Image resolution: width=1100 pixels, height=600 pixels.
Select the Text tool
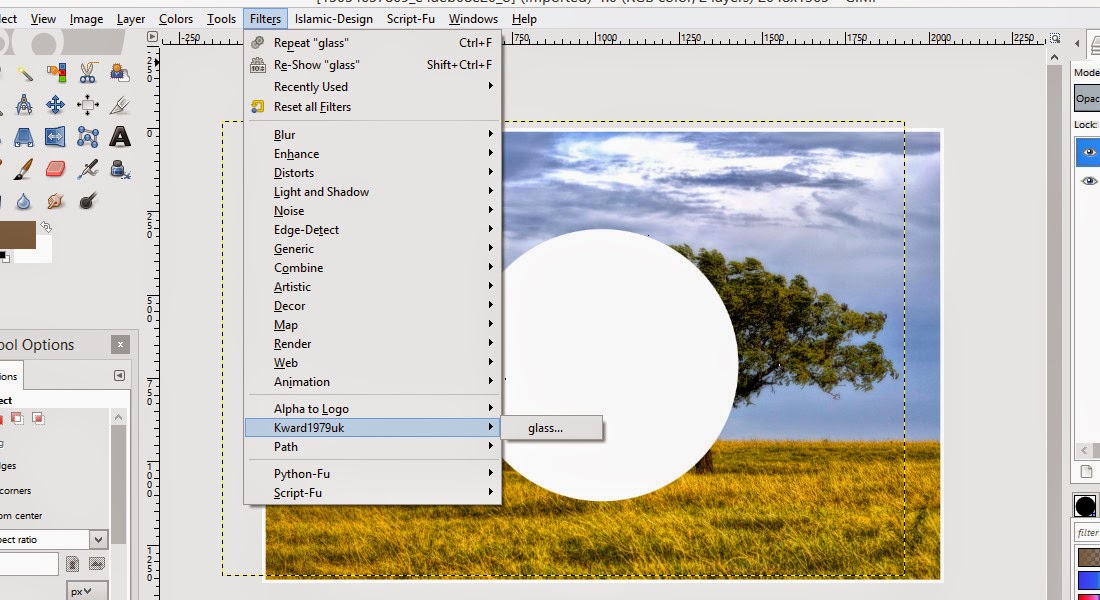[x=120, y=136]
